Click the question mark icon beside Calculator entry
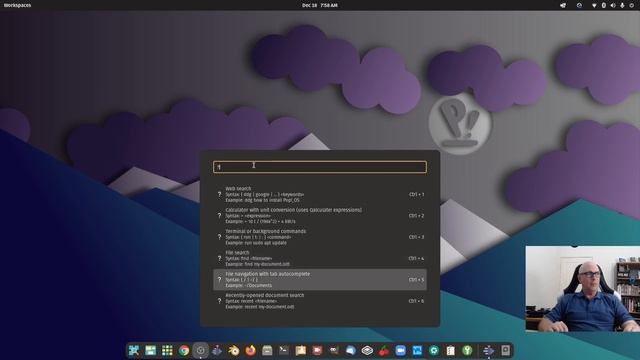 click(x=219, y=216)
